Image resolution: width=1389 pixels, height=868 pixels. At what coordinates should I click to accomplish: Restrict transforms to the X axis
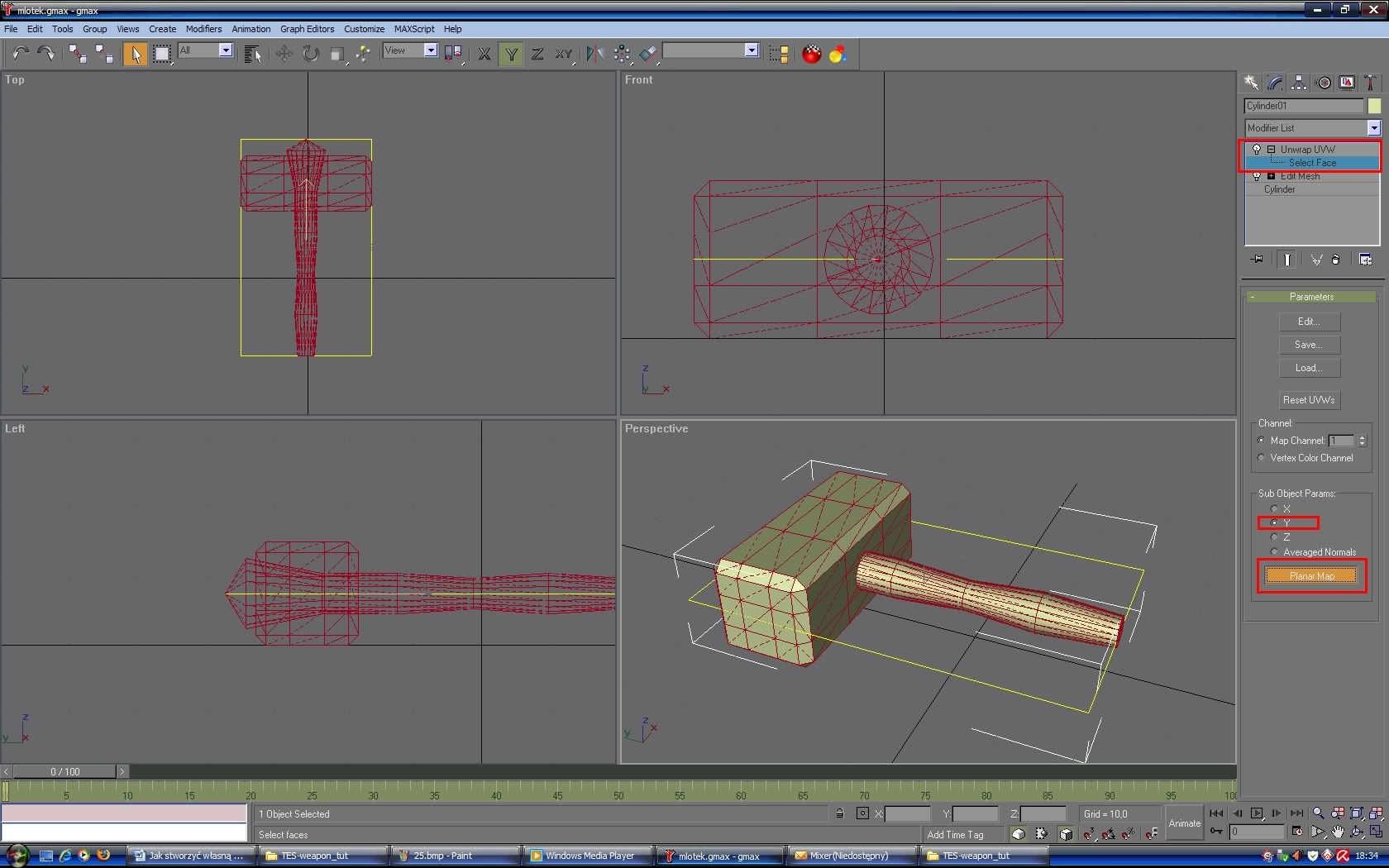[x=484, y=54]
